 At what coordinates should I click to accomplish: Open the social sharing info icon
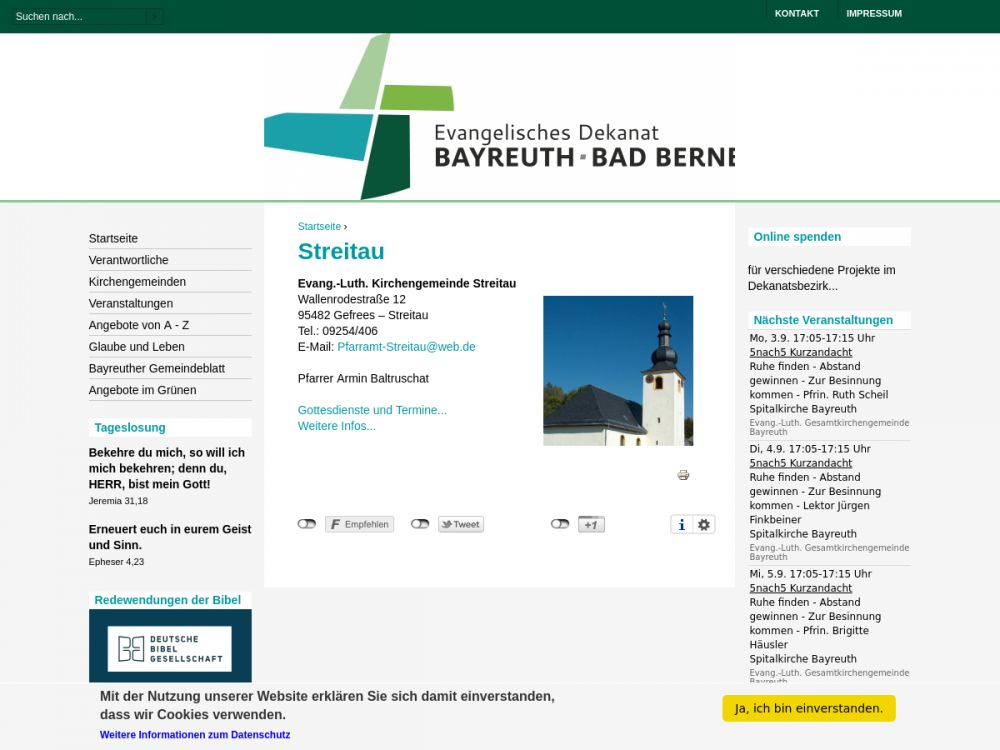coord(682,525)
